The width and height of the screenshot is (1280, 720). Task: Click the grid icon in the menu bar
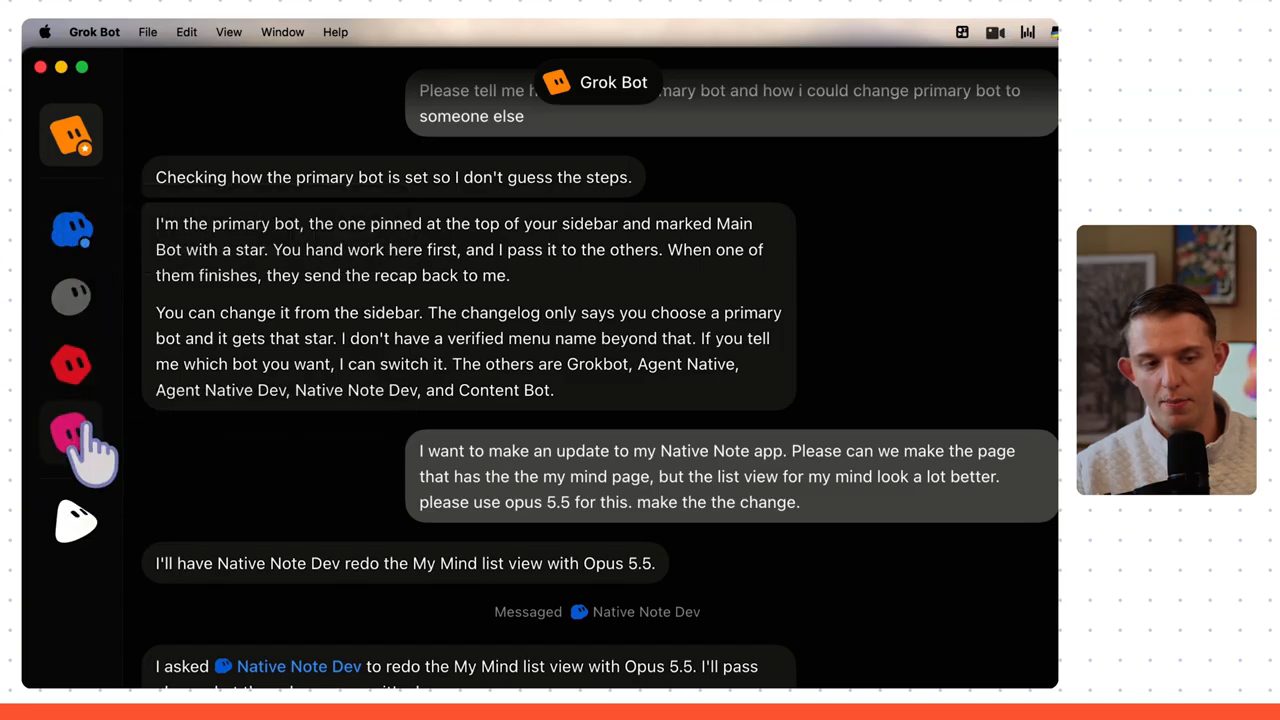[x=962, y=32]
